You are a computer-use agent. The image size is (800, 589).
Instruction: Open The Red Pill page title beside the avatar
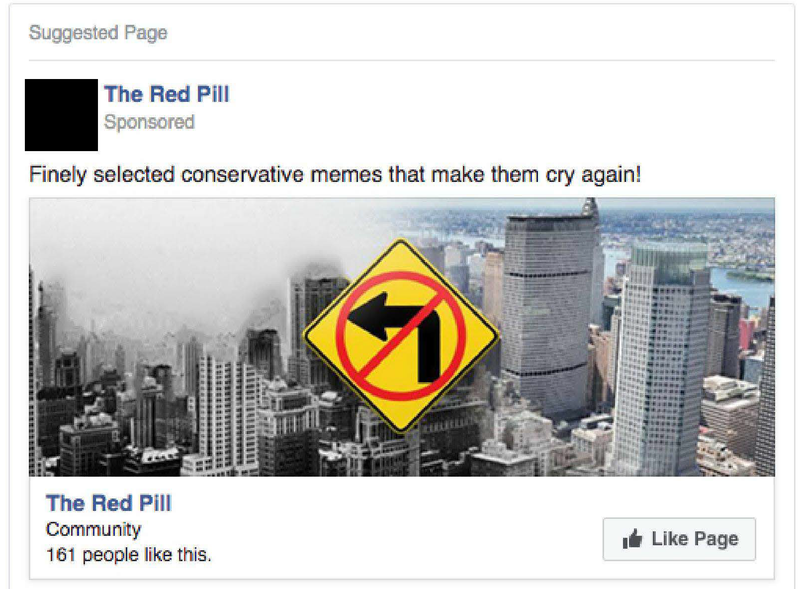tap(167, 94)
